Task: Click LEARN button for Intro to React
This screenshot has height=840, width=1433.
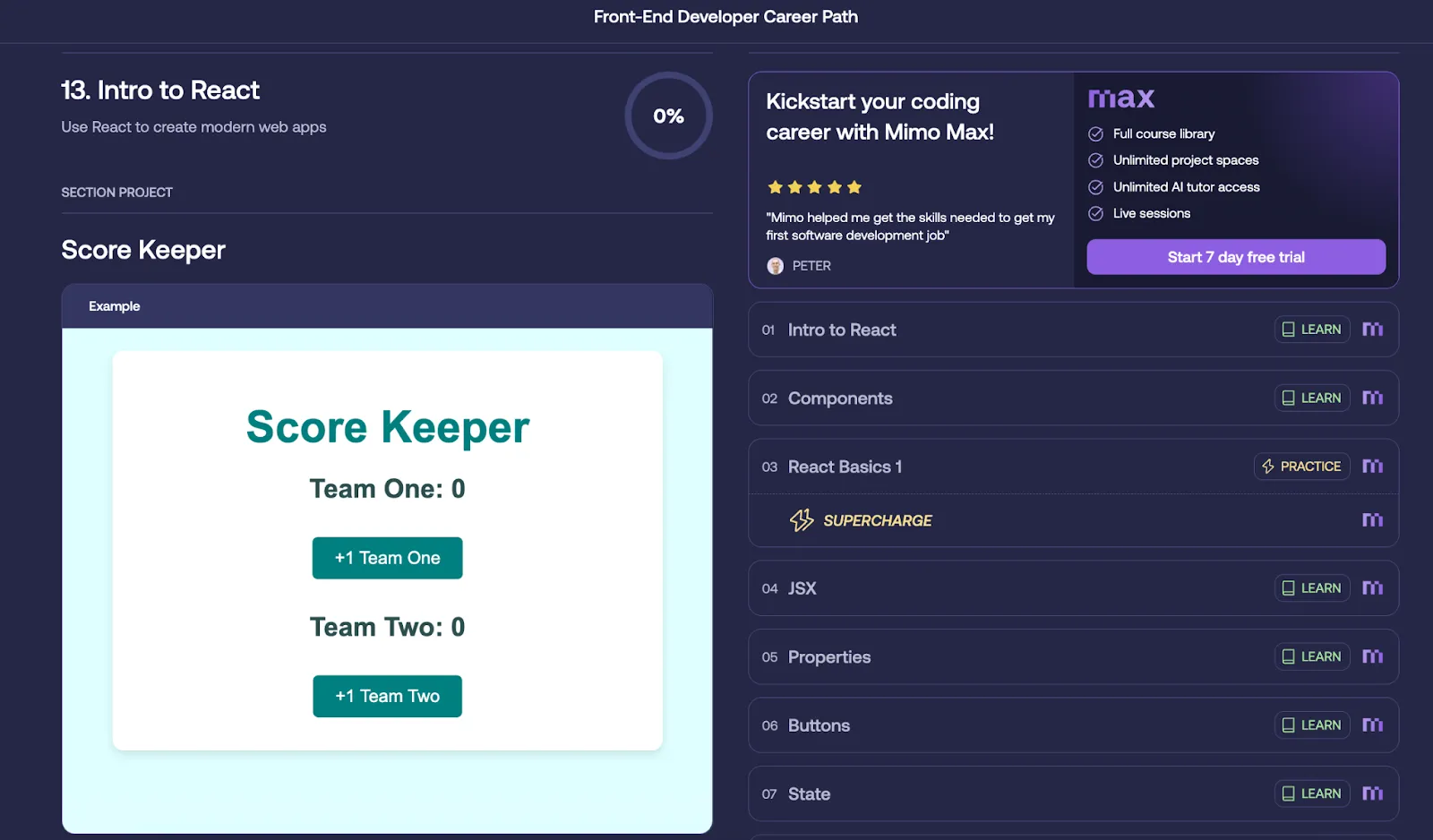Action: (1312, 330)
